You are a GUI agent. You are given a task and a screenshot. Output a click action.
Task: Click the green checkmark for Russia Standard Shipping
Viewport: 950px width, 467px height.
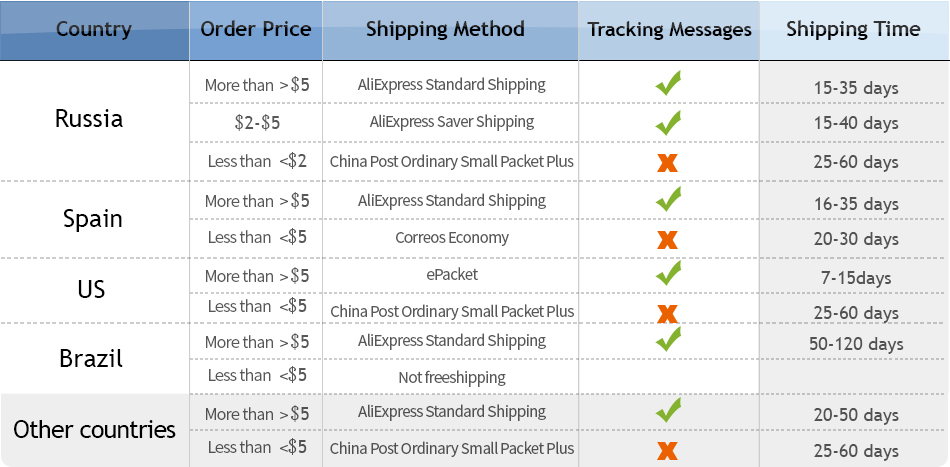tap(668, 84)
